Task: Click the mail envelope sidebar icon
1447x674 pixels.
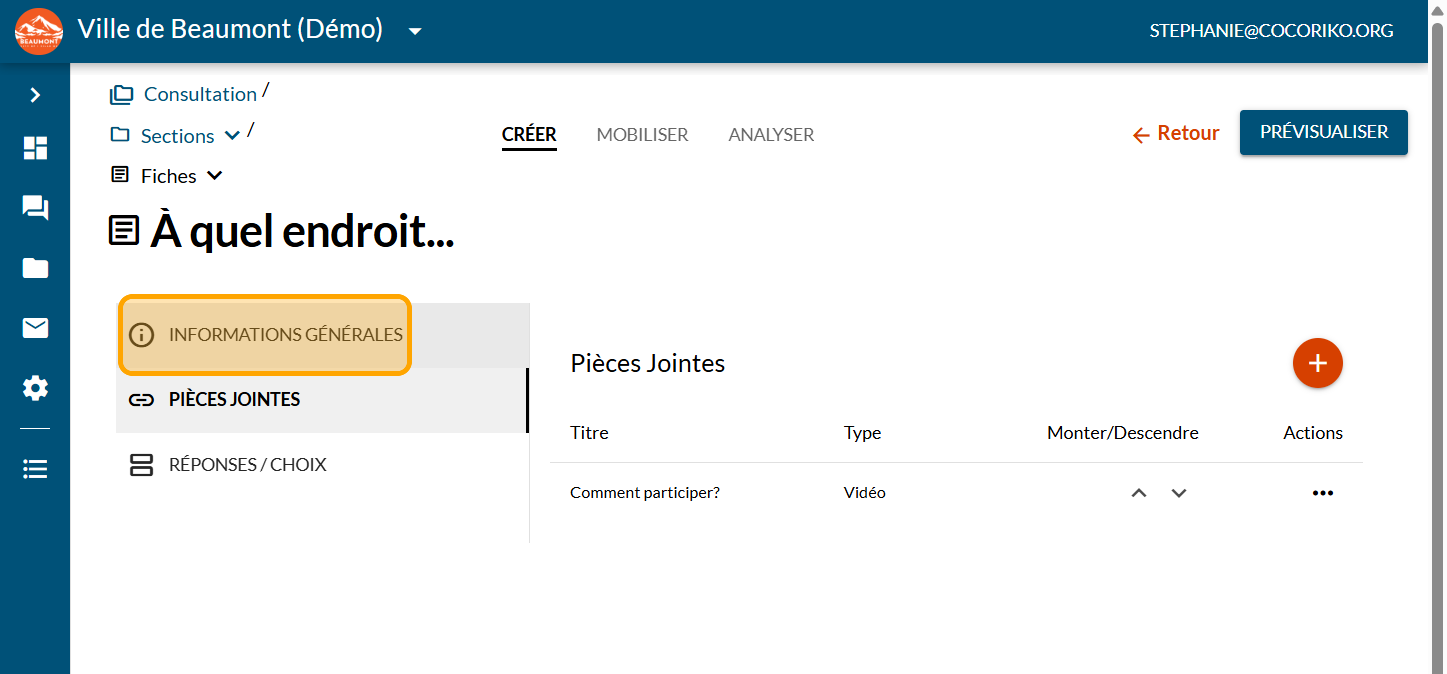Action: 35,328
